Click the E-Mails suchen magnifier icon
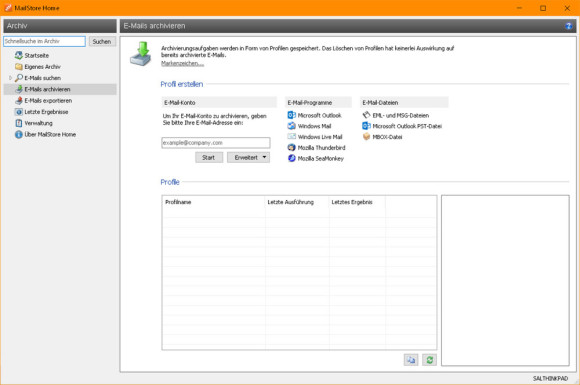 tap(18, 78)
